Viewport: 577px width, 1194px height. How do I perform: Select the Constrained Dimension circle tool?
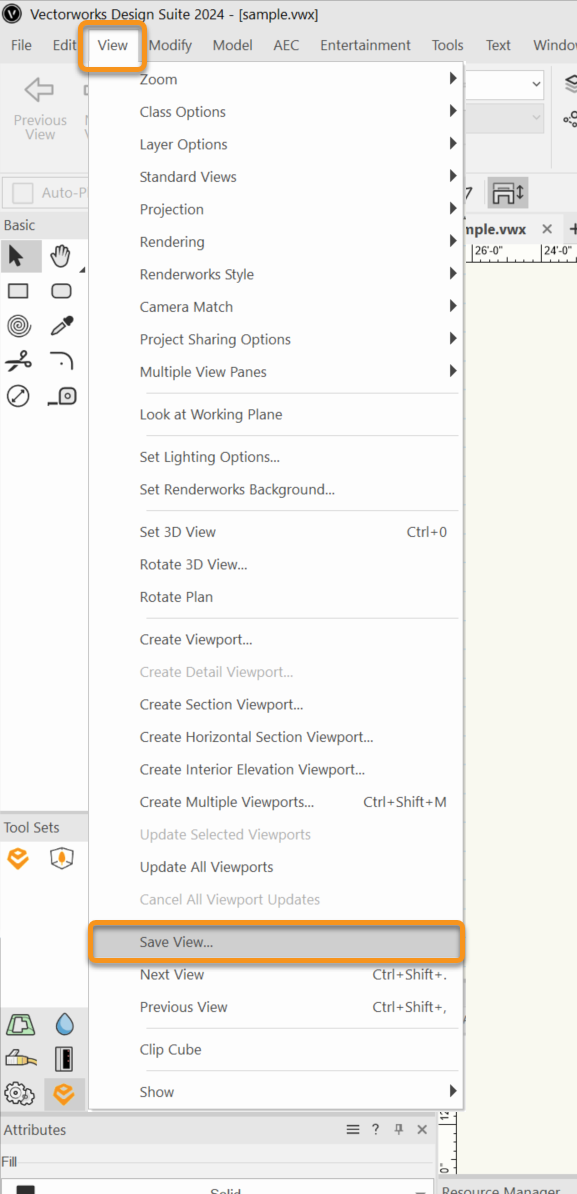coord(18,395)
